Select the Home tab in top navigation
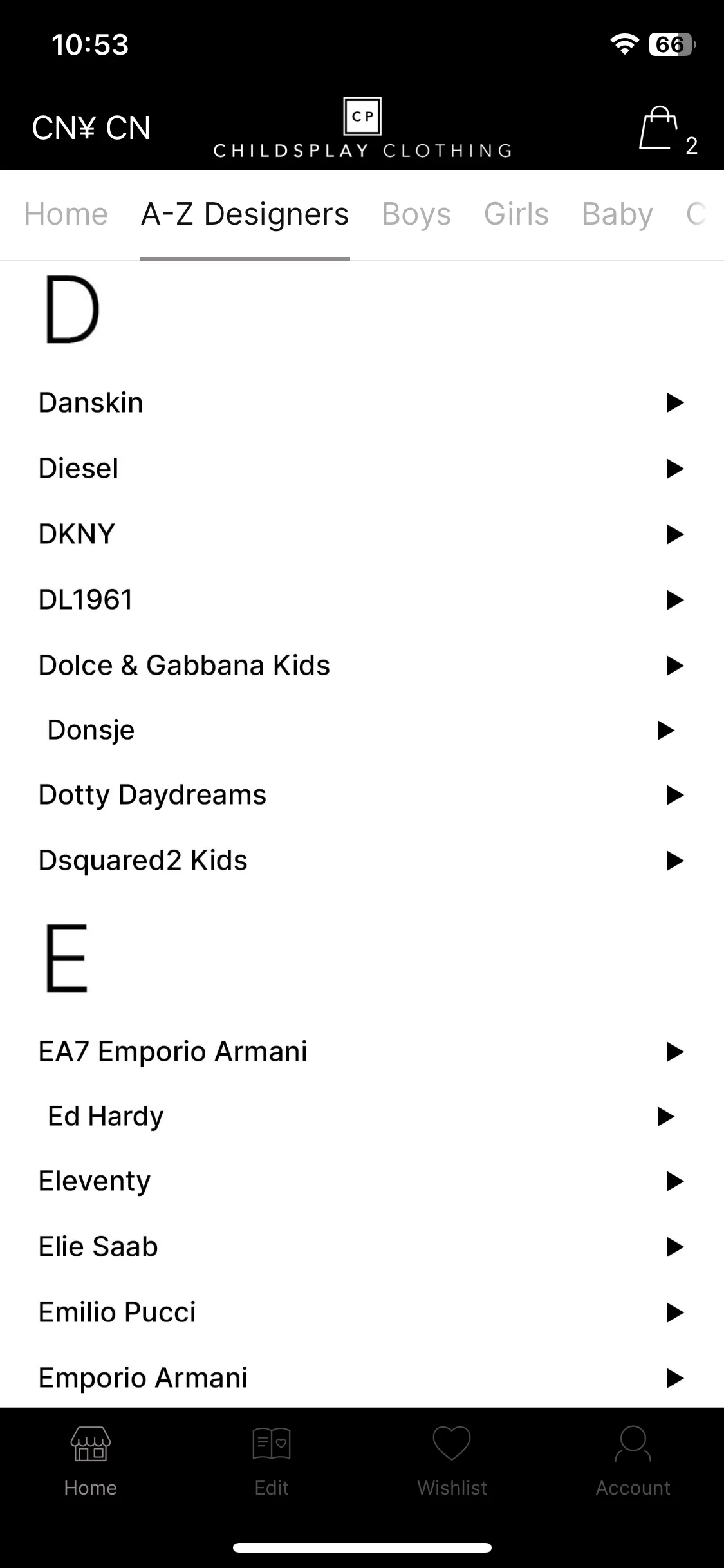Screen dimensions: 724x1568 pyautogui.click(x=66, y=214)
